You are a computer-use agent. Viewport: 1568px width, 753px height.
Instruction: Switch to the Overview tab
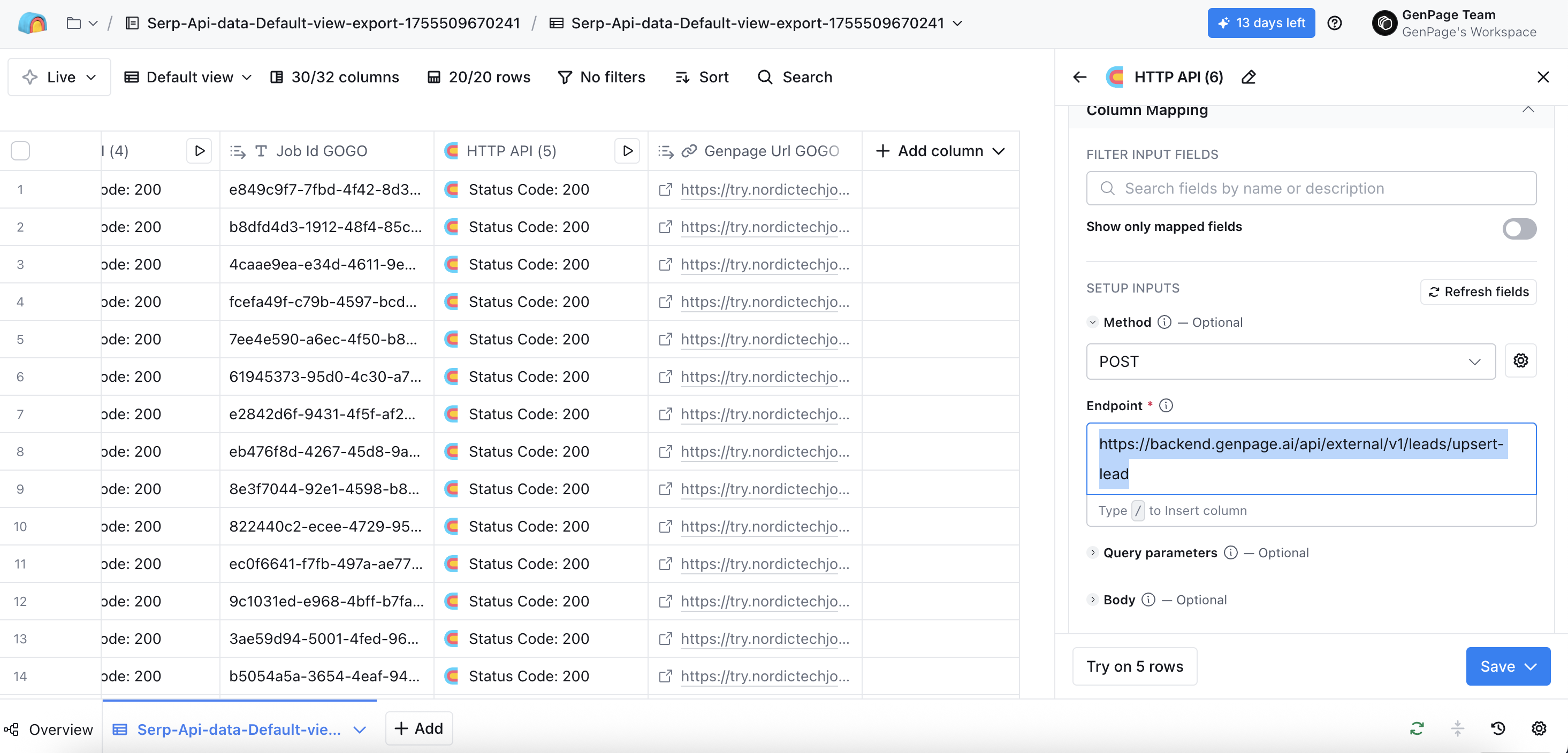tap(49, 729)
